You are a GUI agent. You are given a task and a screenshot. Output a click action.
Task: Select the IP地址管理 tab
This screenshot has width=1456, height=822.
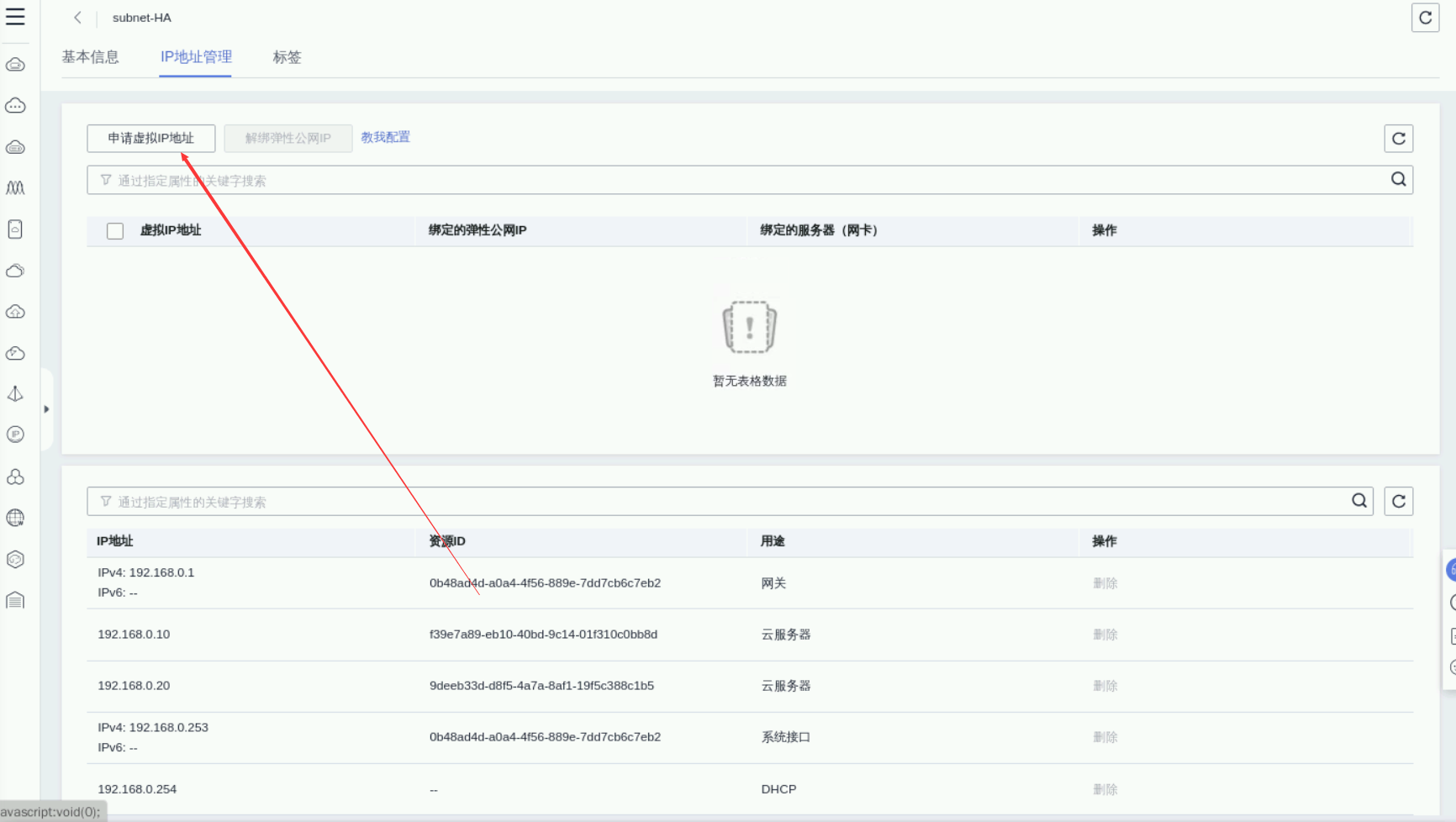tap(196, 57)
